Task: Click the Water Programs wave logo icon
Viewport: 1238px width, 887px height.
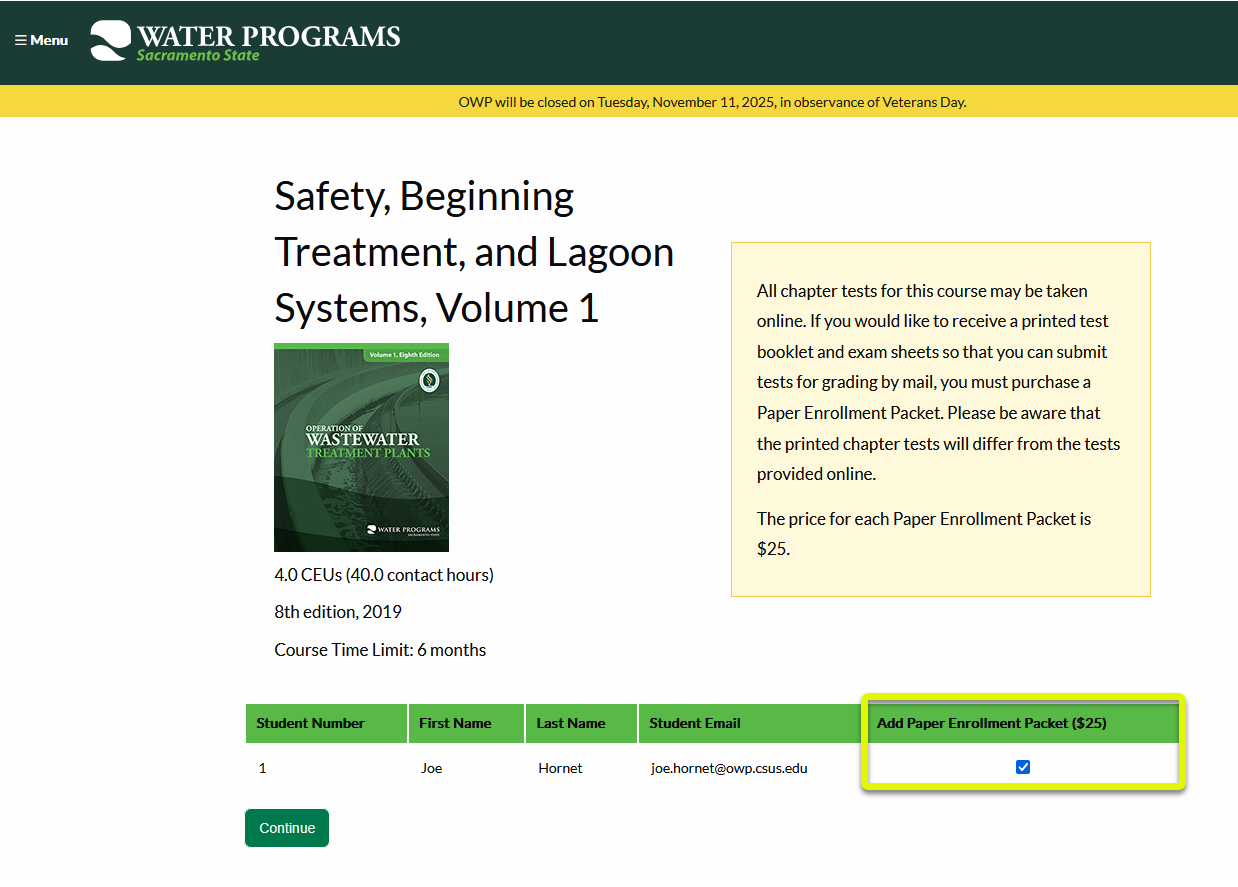Action: [x=109, y=41]
